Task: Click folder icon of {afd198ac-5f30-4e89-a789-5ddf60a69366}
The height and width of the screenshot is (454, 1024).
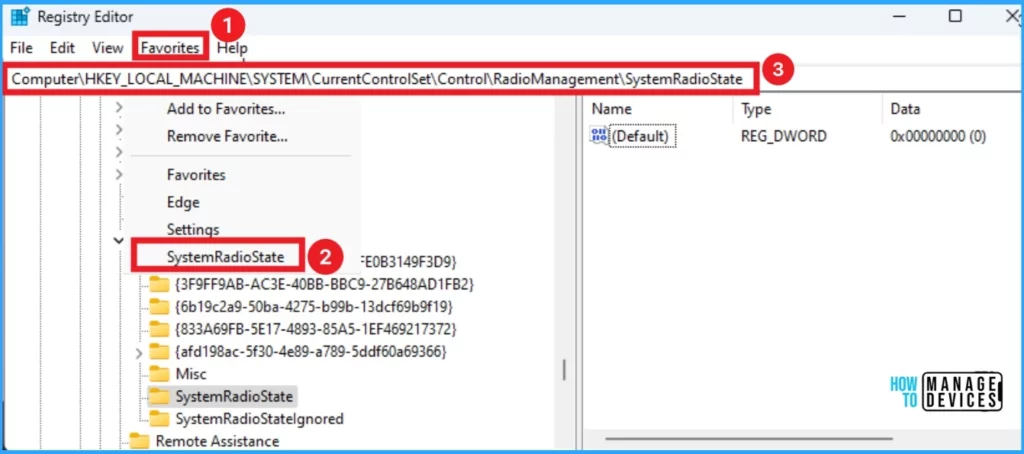Action: (x=159, y=352)
